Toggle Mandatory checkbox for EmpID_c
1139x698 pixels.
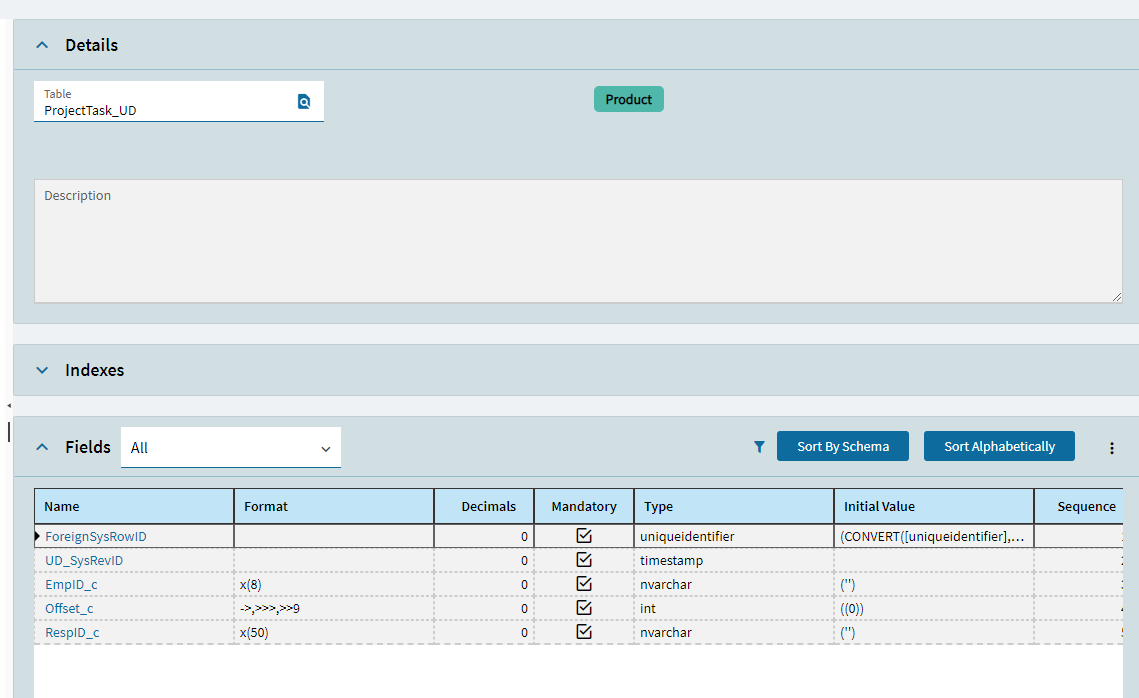click(584, 584)
